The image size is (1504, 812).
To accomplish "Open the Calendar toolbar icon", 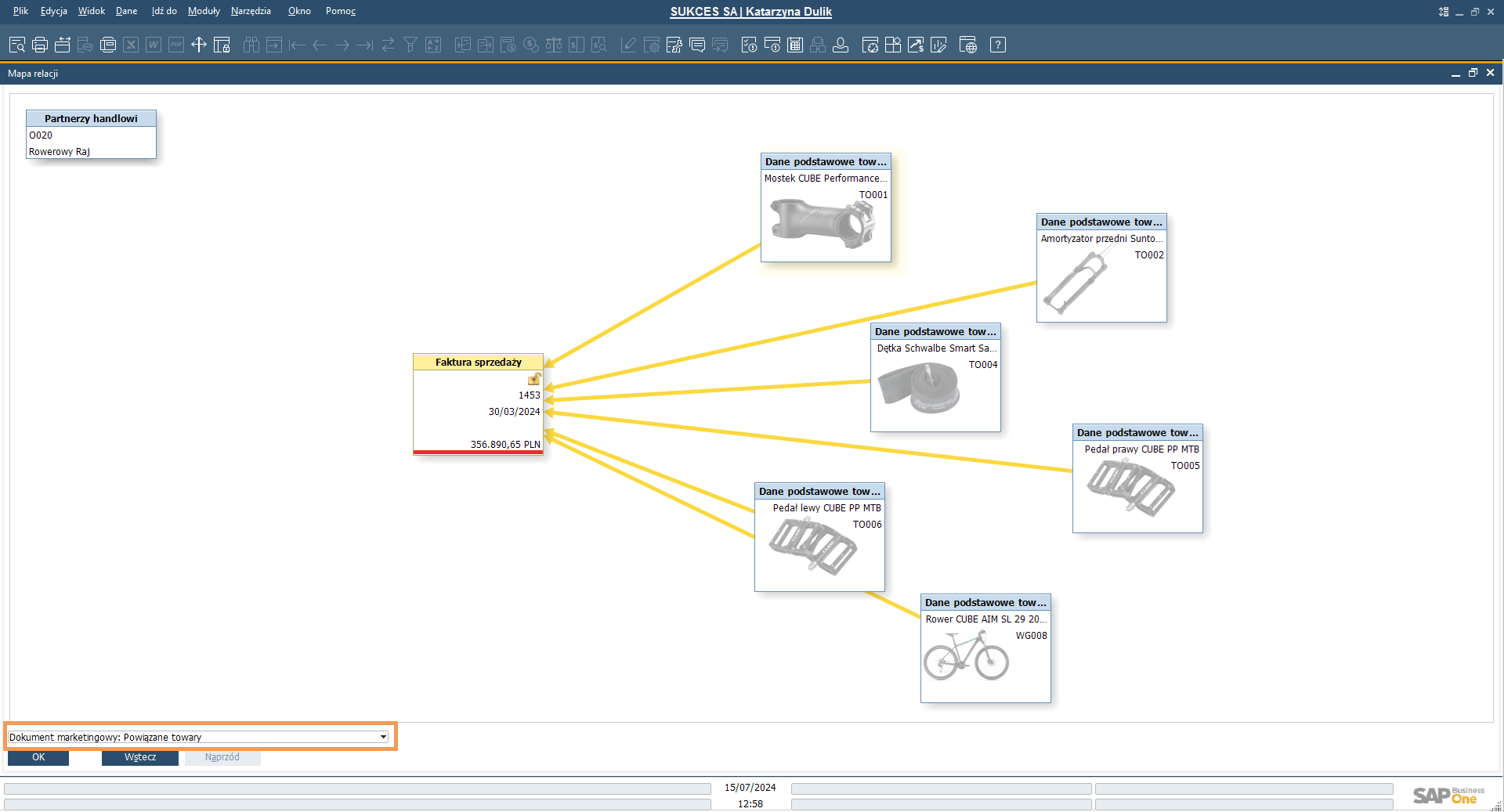I will tap(795, 45).
